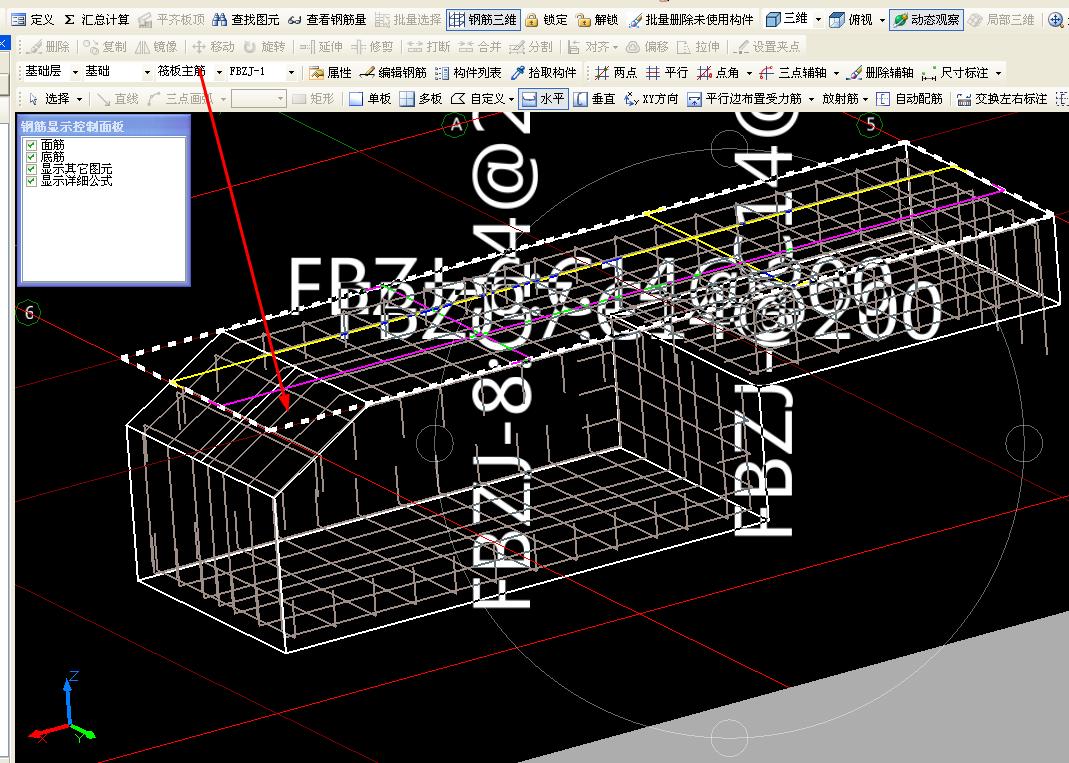Viewport: 1069px width, 763px height.
Task: Click axis bubble labeled A
Action: 455,125
